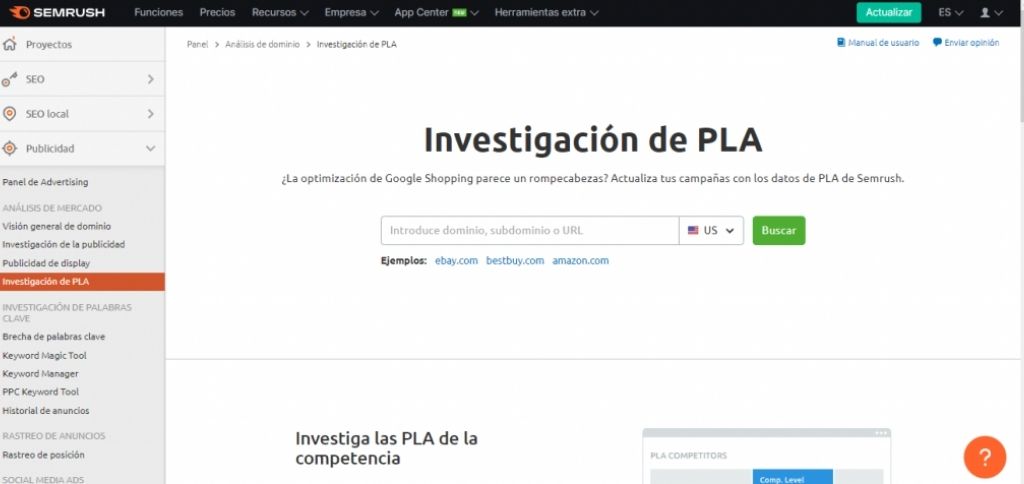Open the US country database dropdown
This screenshot has height=484, width=1024.
[711, 231]
